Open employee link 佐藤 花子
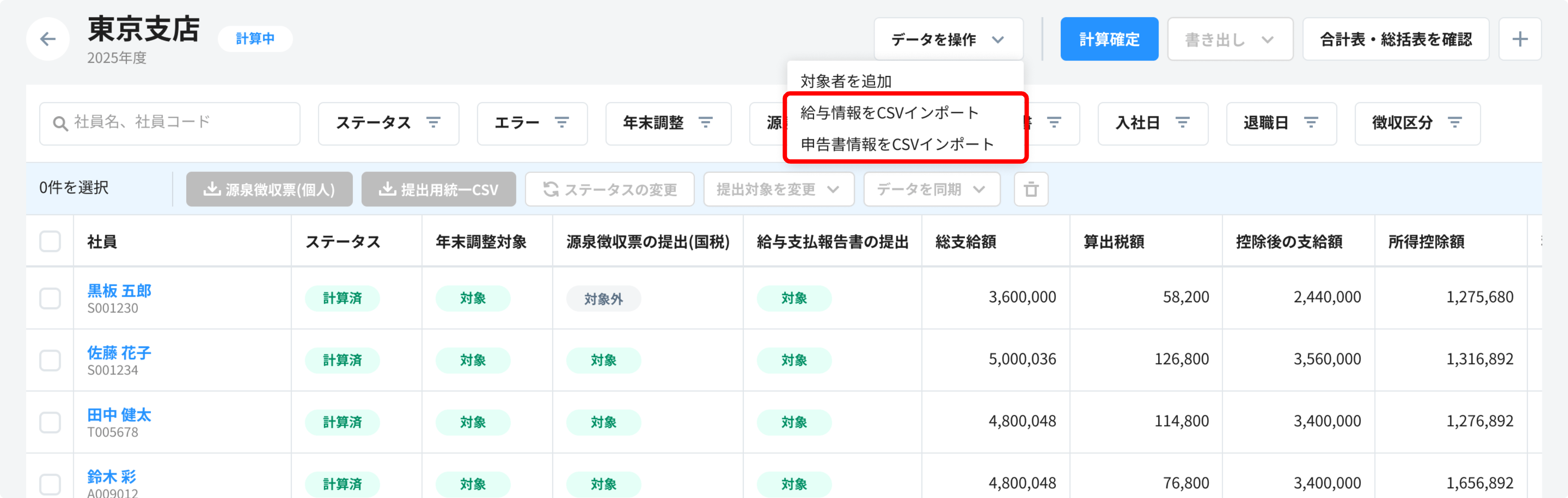Viewport: 1568px width, 498px height. [x=119, y=353]
